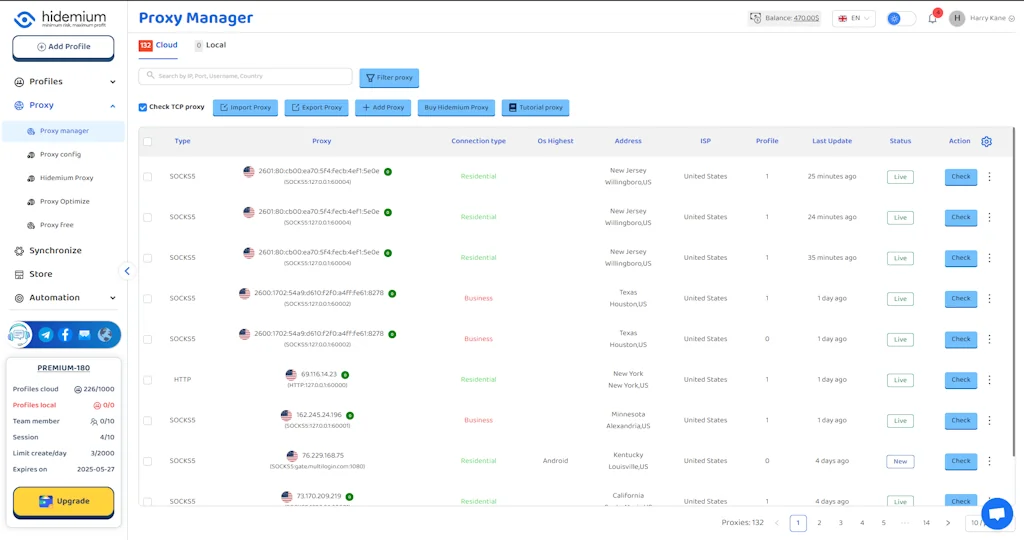Collapse the sidebar with arrow handle
This screenshot has height=540, width=1024.
tap(127, 271)
